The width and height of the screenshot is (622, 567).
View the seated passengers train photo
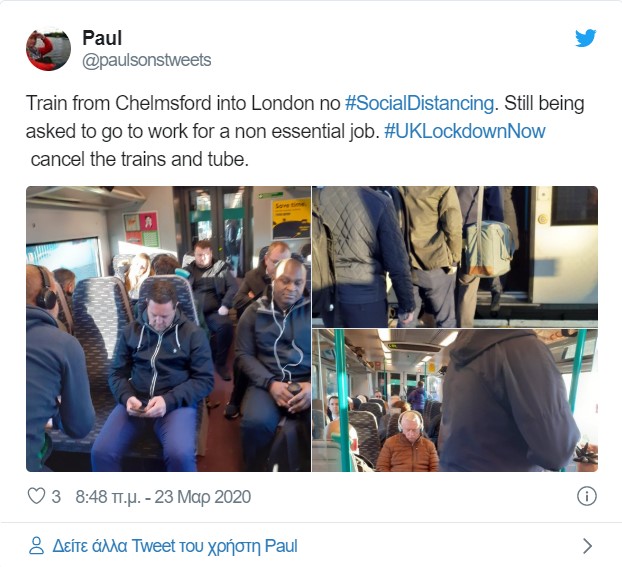169,329
